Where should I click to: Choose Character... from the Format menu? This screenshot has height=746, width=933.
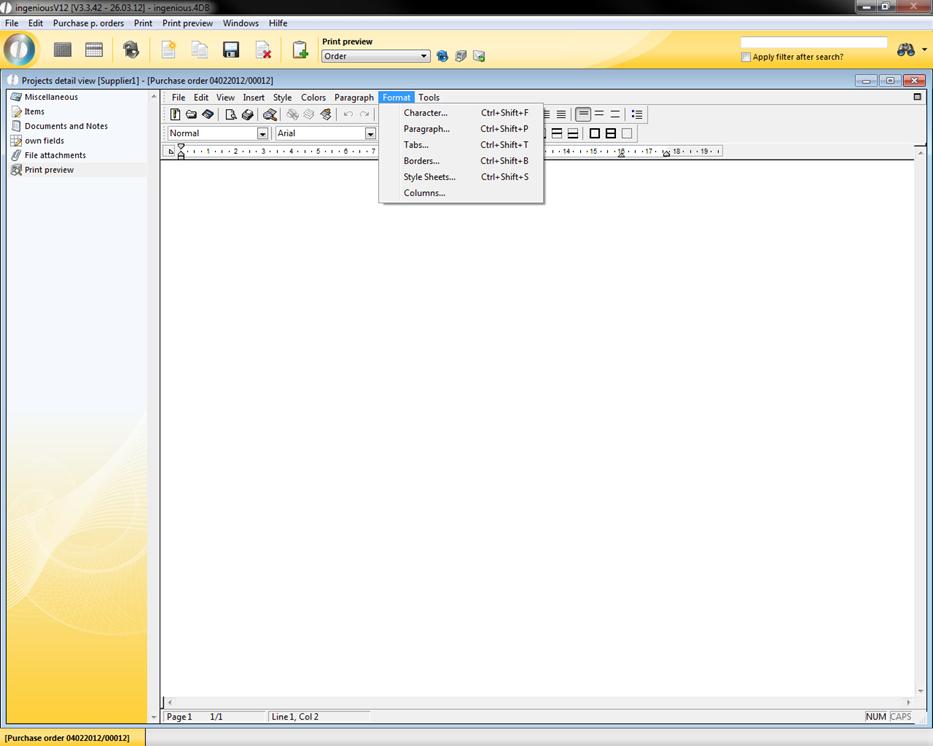425,113
